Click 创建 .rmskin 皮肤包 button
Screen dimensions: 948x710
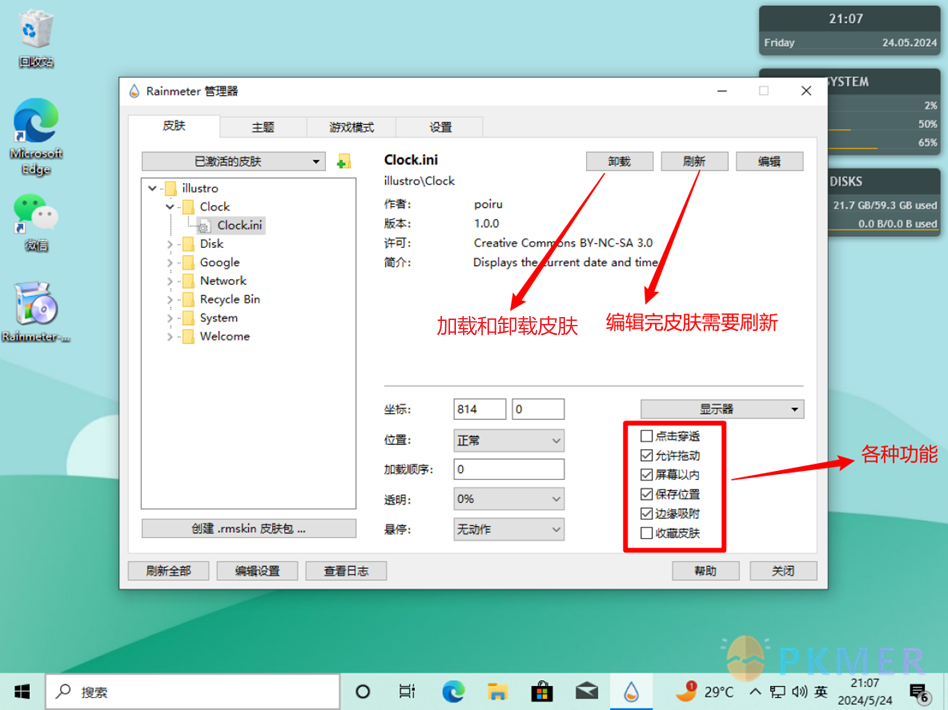248,529
